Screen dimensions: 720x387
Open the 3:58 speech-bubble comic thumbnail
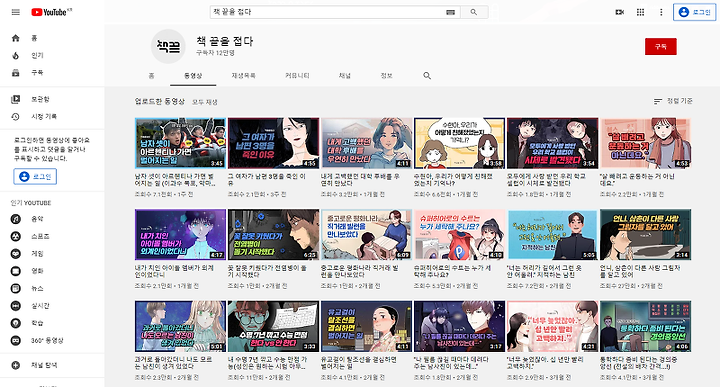(459, 143)
